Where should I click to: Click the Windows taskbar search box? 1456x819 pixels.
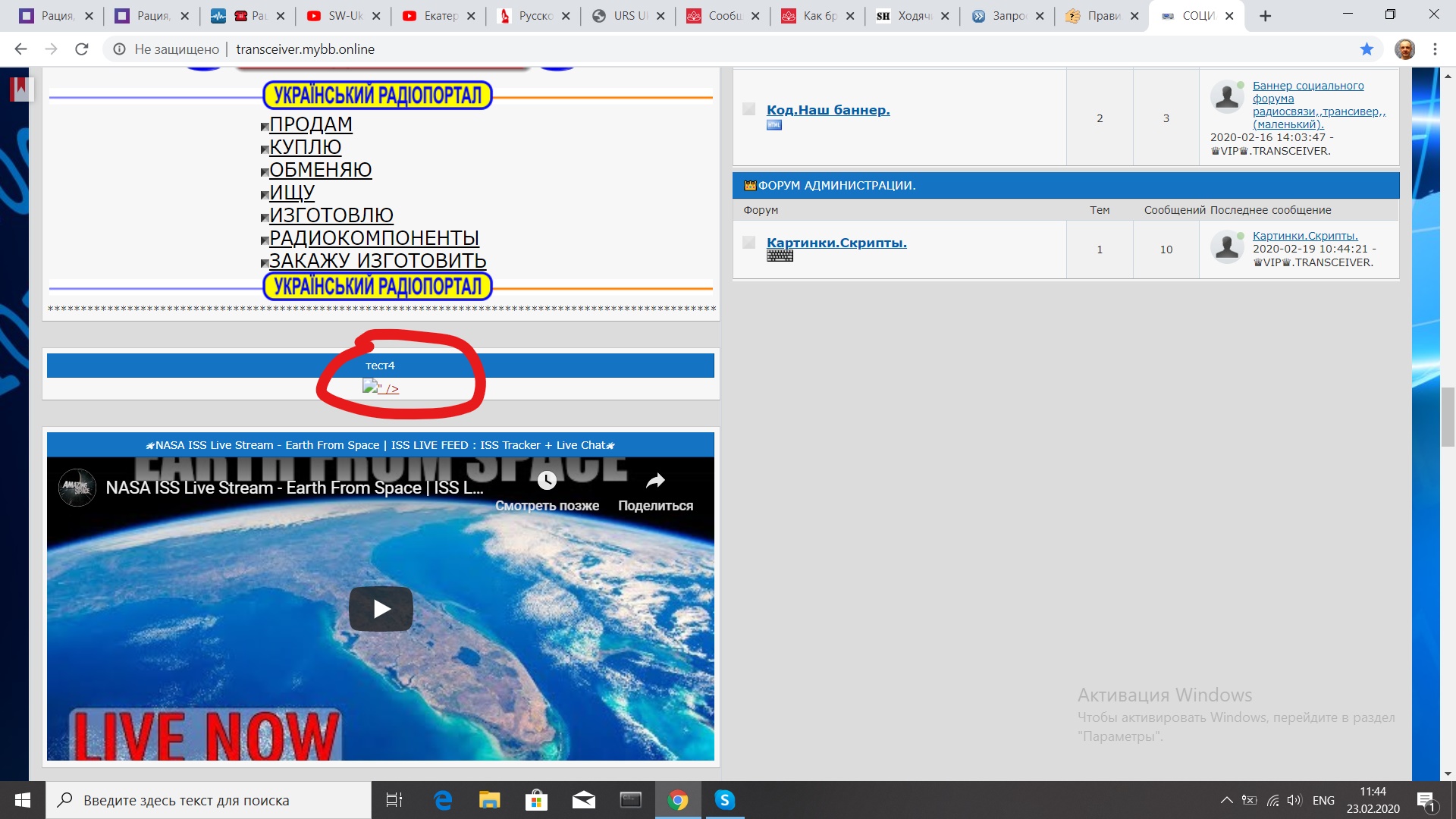coord(209,800)
